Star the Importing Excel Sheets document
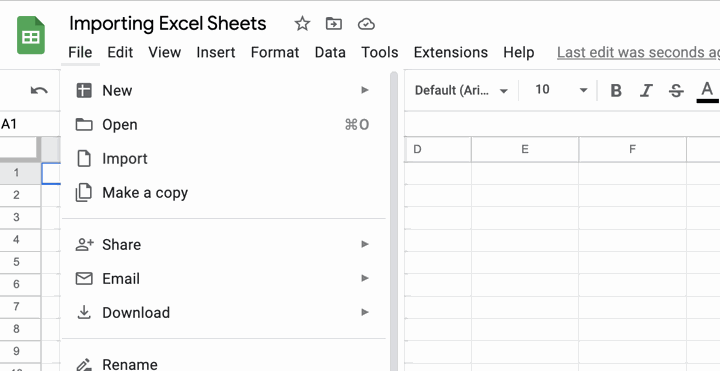The height and width of the screenshot is (371, 720). [x=302, y=23]
